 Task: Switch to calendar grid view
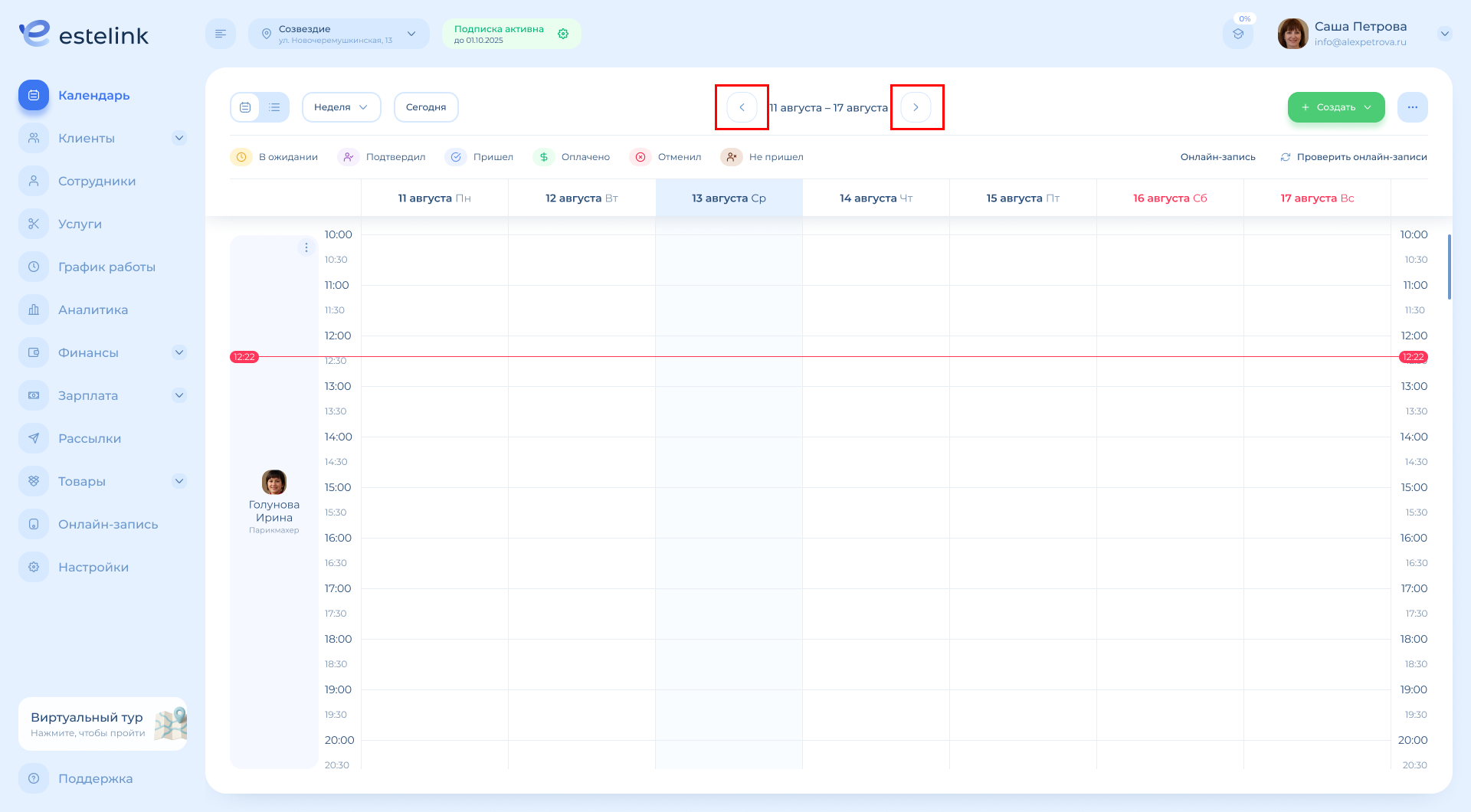pos(245,107)
